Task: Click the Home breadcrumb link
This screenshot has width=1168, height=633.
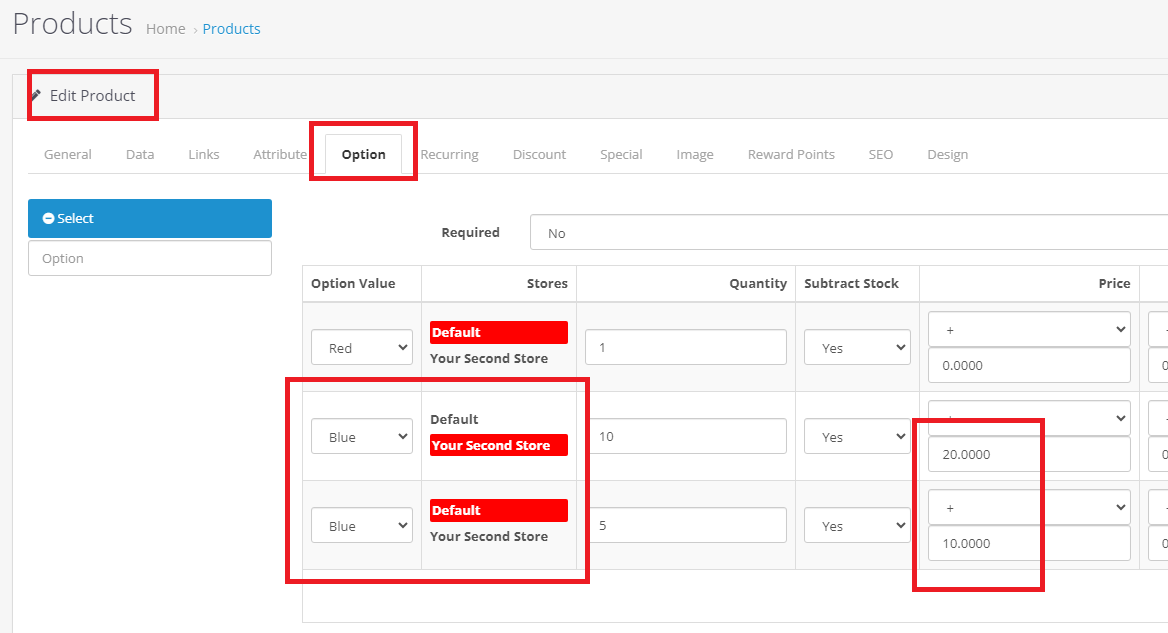Action: (165, 29)
